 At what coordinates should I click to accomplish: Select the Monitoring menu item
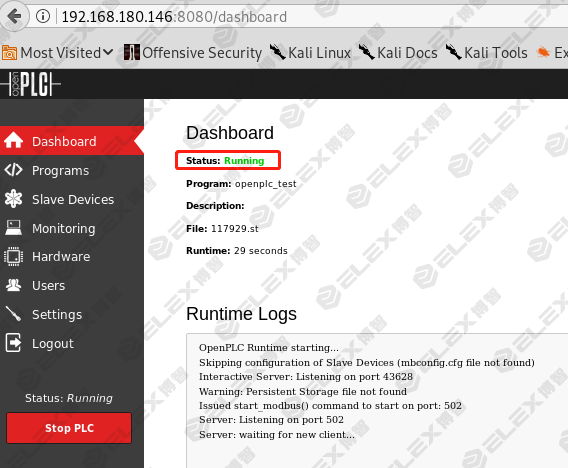coord(72,228)
